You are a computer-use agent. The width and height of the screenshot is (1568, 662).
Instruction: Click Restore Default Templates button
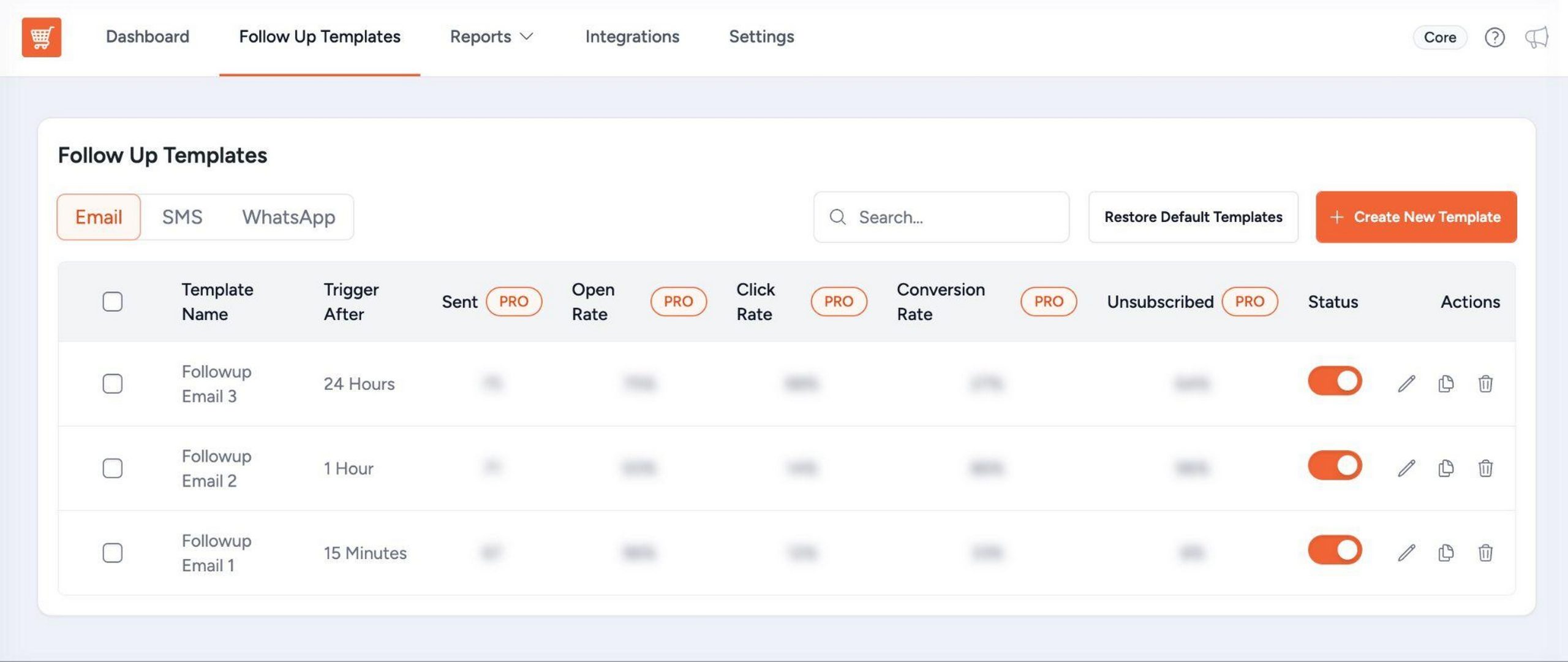click(1193, 217)
